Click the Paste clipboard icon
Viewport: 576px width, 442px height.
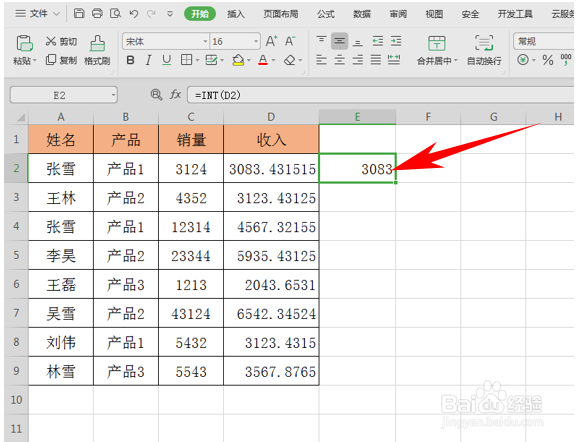click(x=24, y=43)
